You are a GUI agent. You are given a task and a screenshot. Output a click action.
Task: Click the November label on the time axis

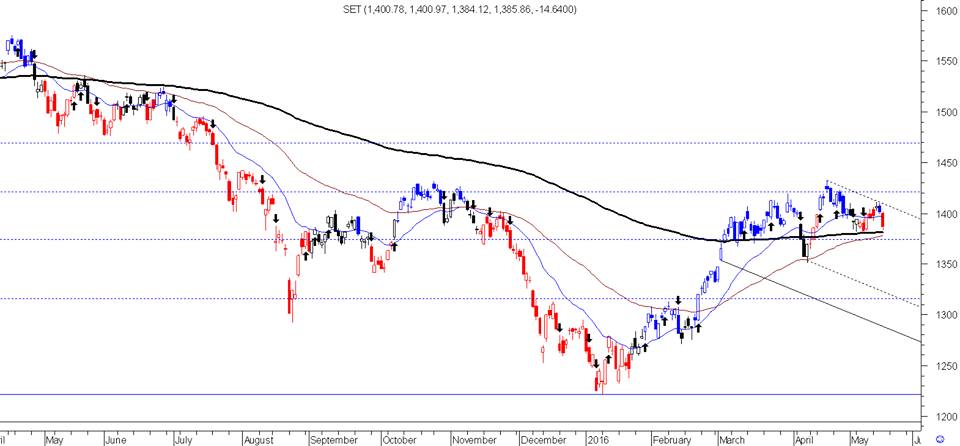[x=476, y=440]
